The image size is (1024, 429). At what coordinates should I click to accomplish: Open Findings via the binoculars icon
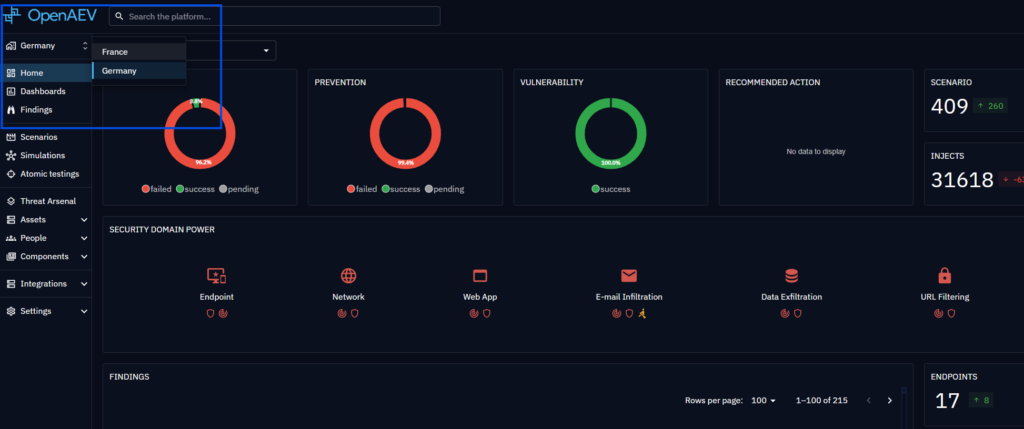[10, 110]
